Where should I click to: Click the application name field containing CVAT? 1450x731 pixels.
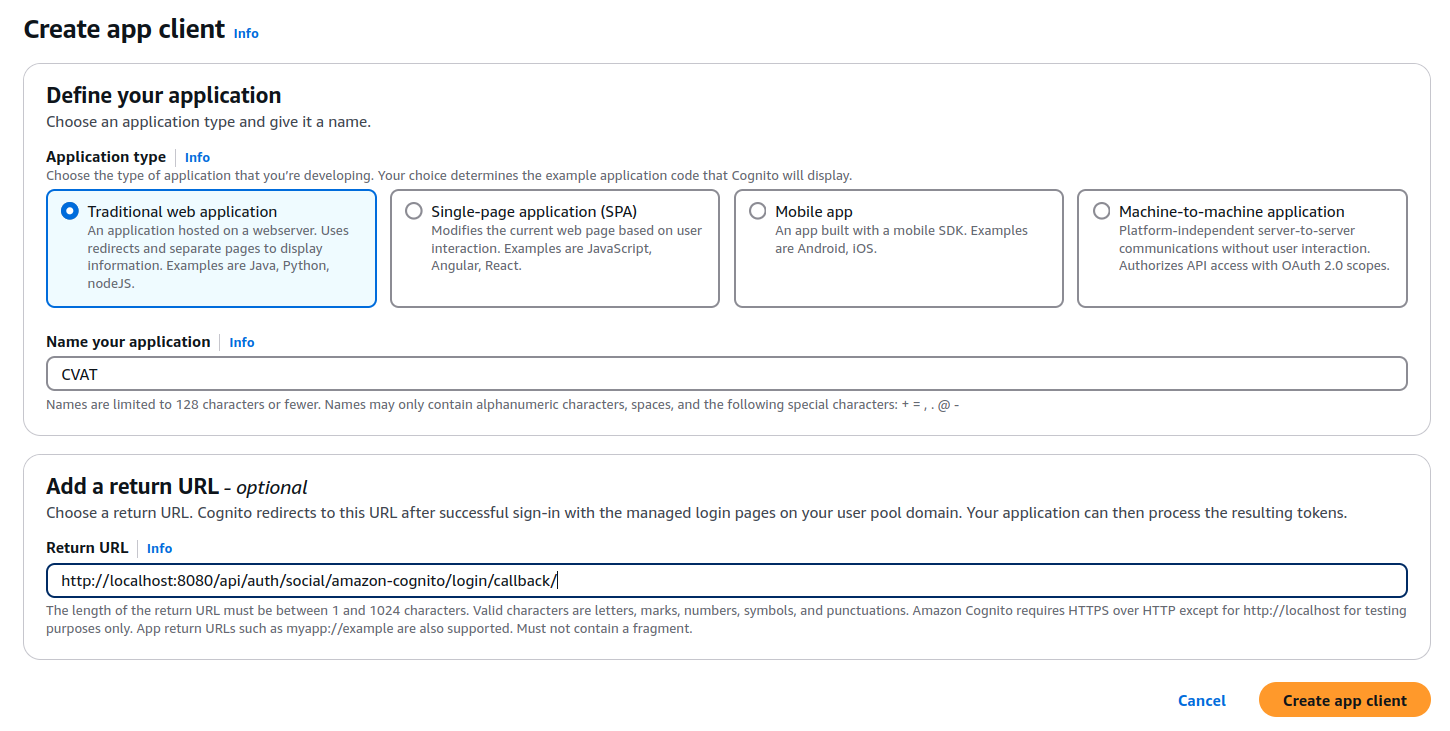(726, 374)
